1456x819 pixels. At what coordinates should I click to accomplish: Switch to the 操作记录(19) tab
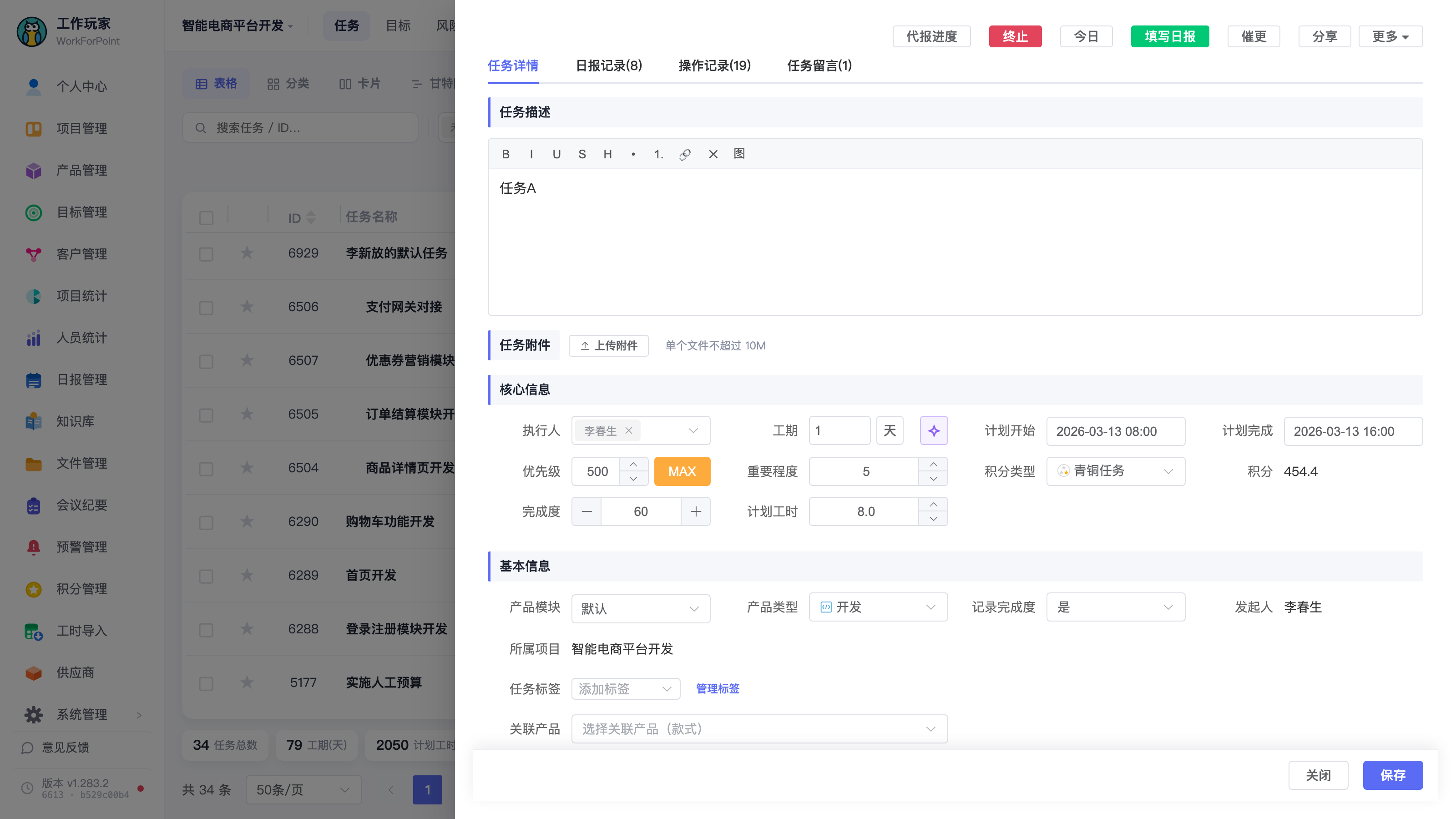click(x=714, y=66)
